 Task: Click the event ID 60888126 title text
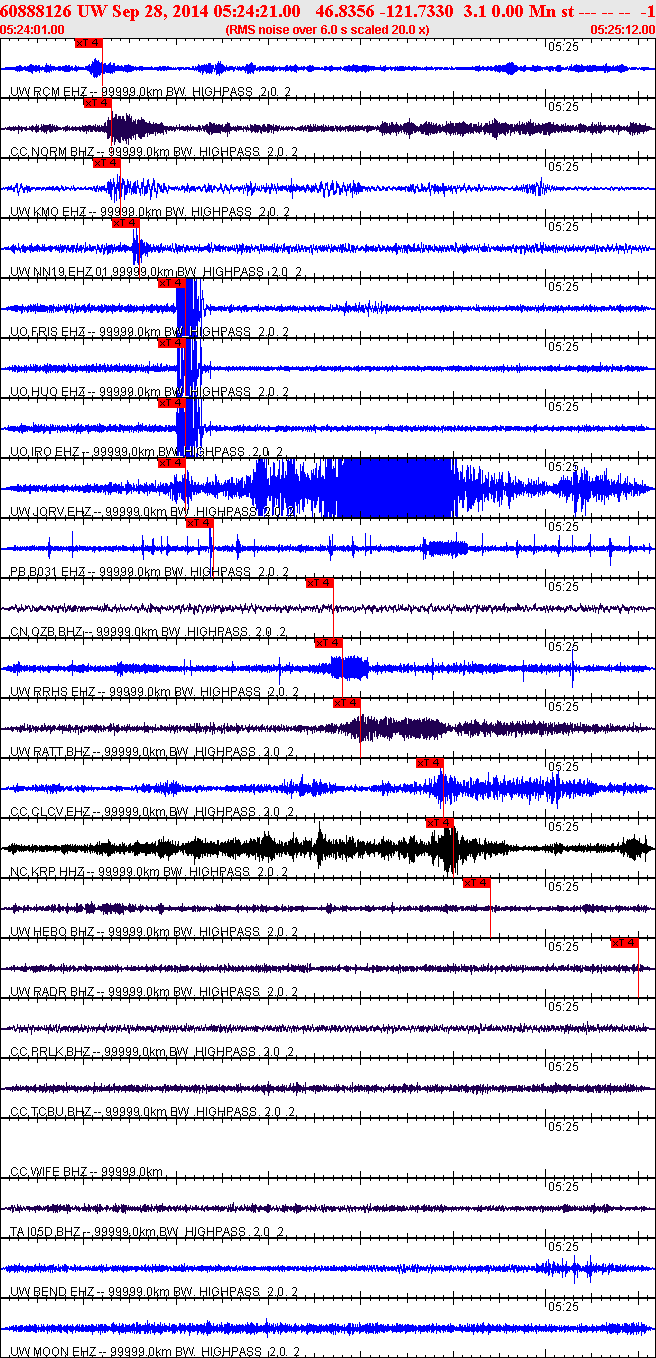(x=37, y=10)
